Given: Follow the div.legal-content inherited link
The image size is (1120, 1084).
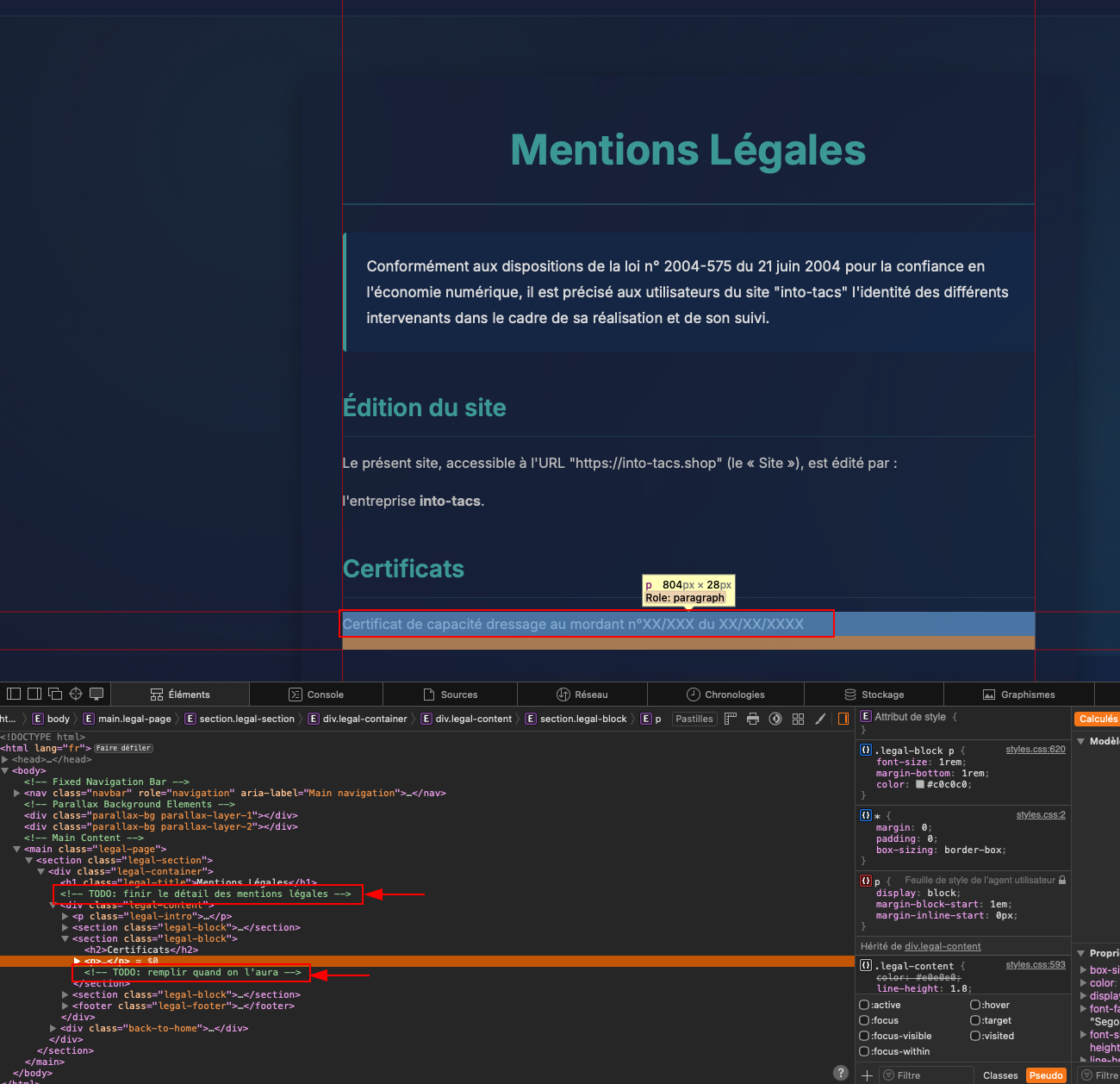Looking at the screenshot, I should (x=943, y=946).
